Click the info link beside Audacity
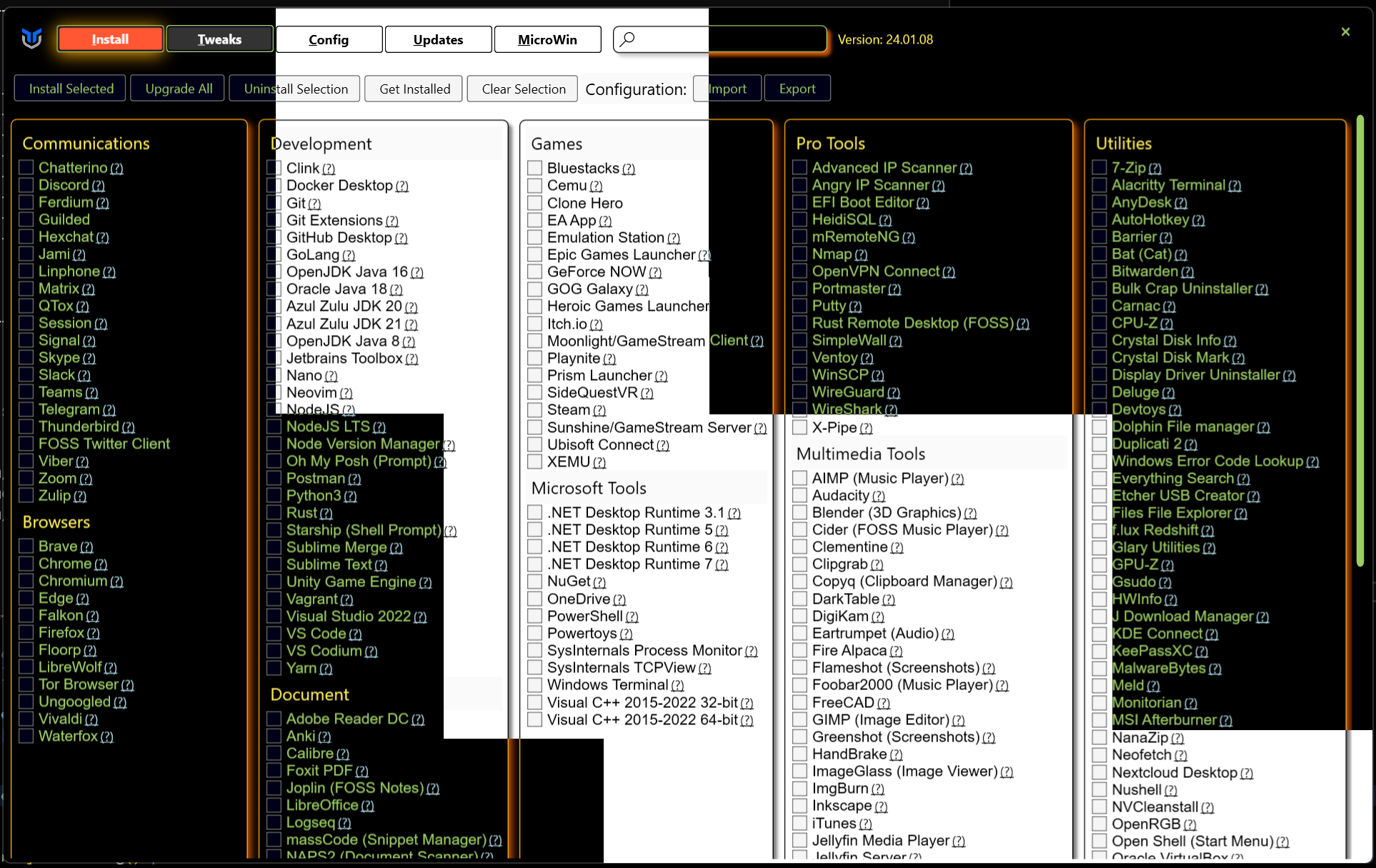 [879, 497]
